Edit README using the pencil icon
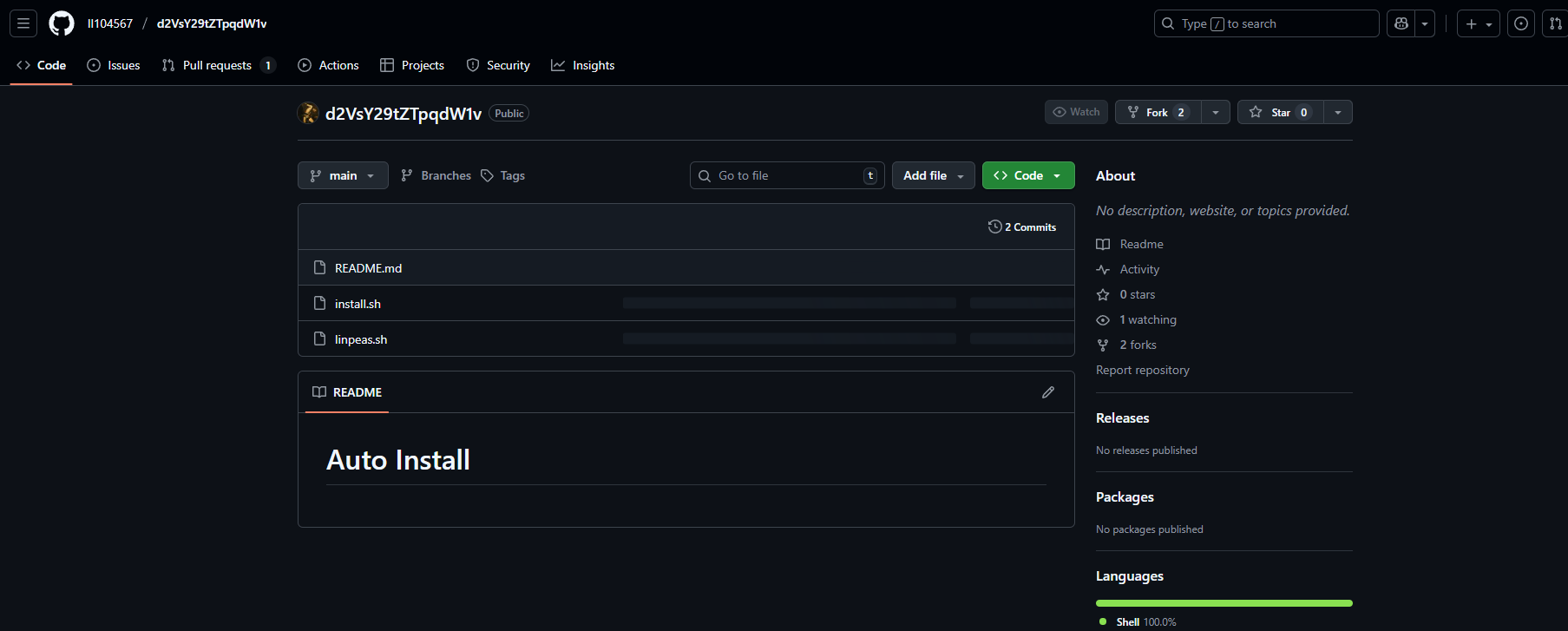Viewport: 1568px width, 631px height. coord(1048,392)
